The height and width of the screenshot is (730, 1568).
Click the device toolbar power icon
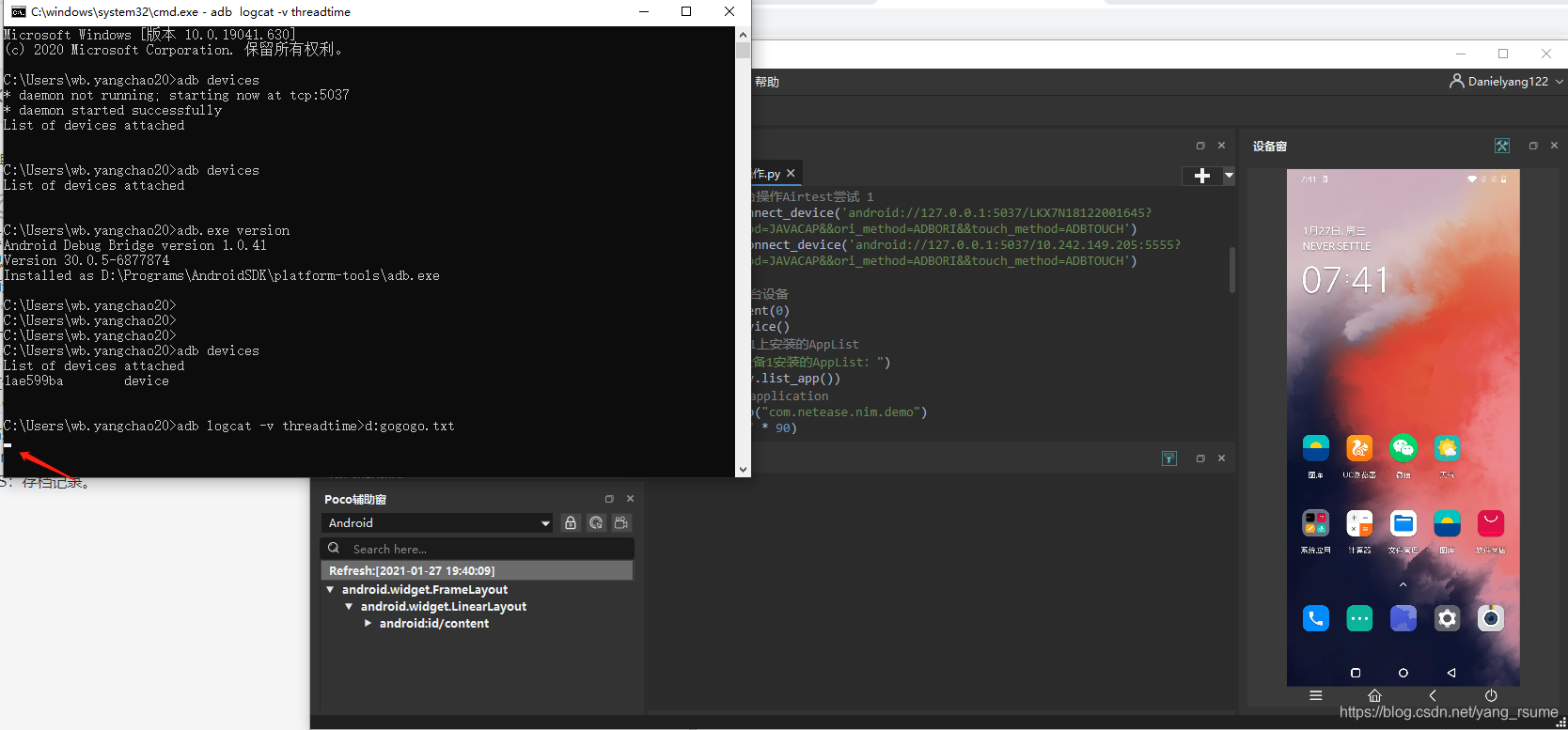pyautogui.click(x=1491, y=696)
